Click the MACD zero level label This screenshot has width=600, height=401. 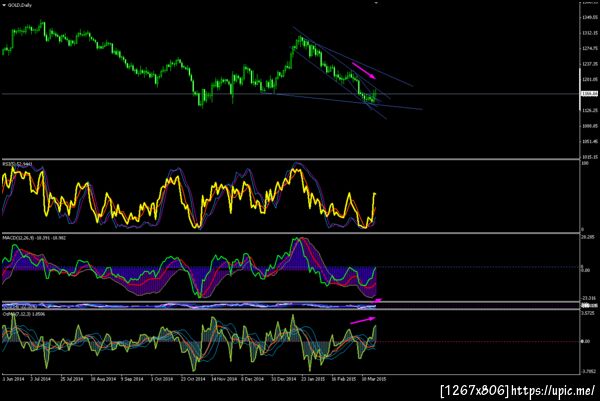coord(585,270)
